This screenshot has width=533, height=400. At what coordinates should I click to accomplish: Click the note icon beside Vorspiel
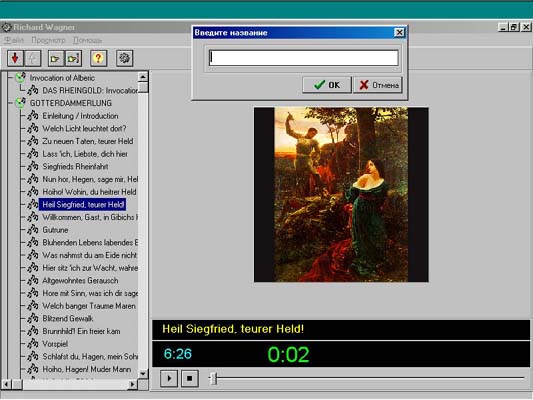coord(33,344)
